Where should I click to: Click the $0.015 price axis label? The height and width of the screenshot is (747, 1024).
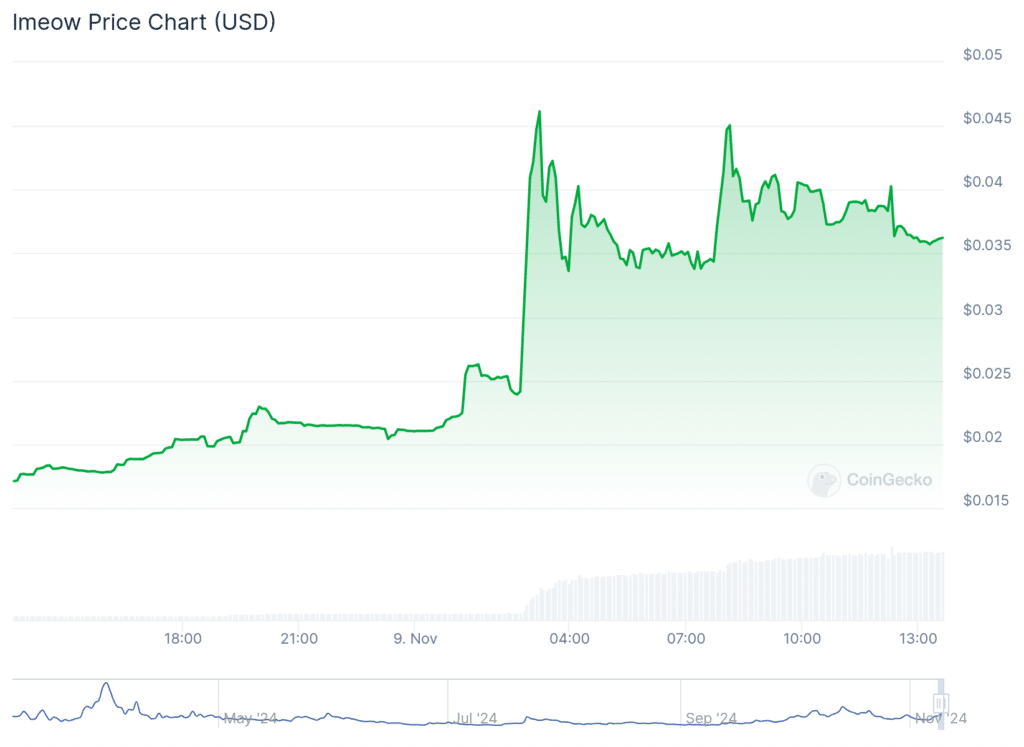click(985, 500)
